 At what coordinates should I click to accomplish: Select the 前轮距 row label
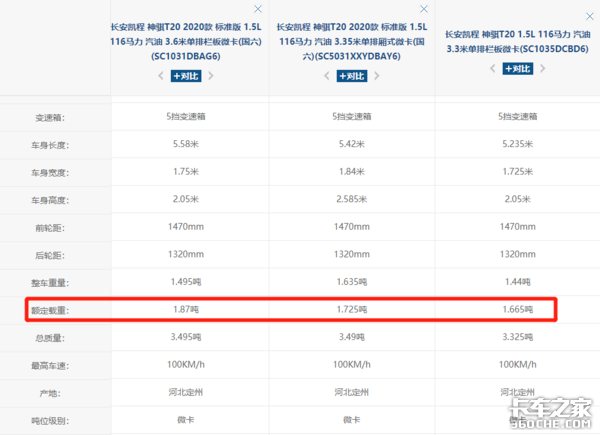coord(50,228)
